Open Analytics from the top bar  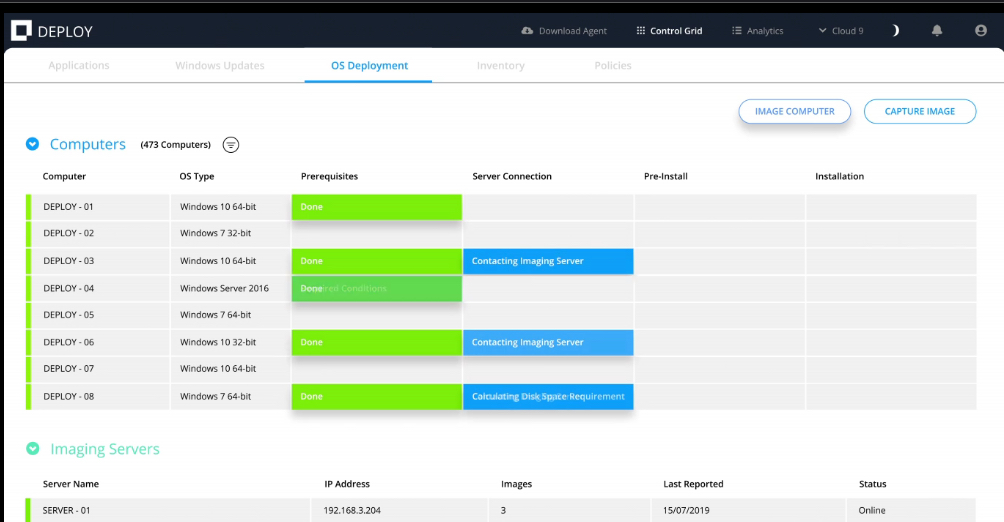(757, 31)
